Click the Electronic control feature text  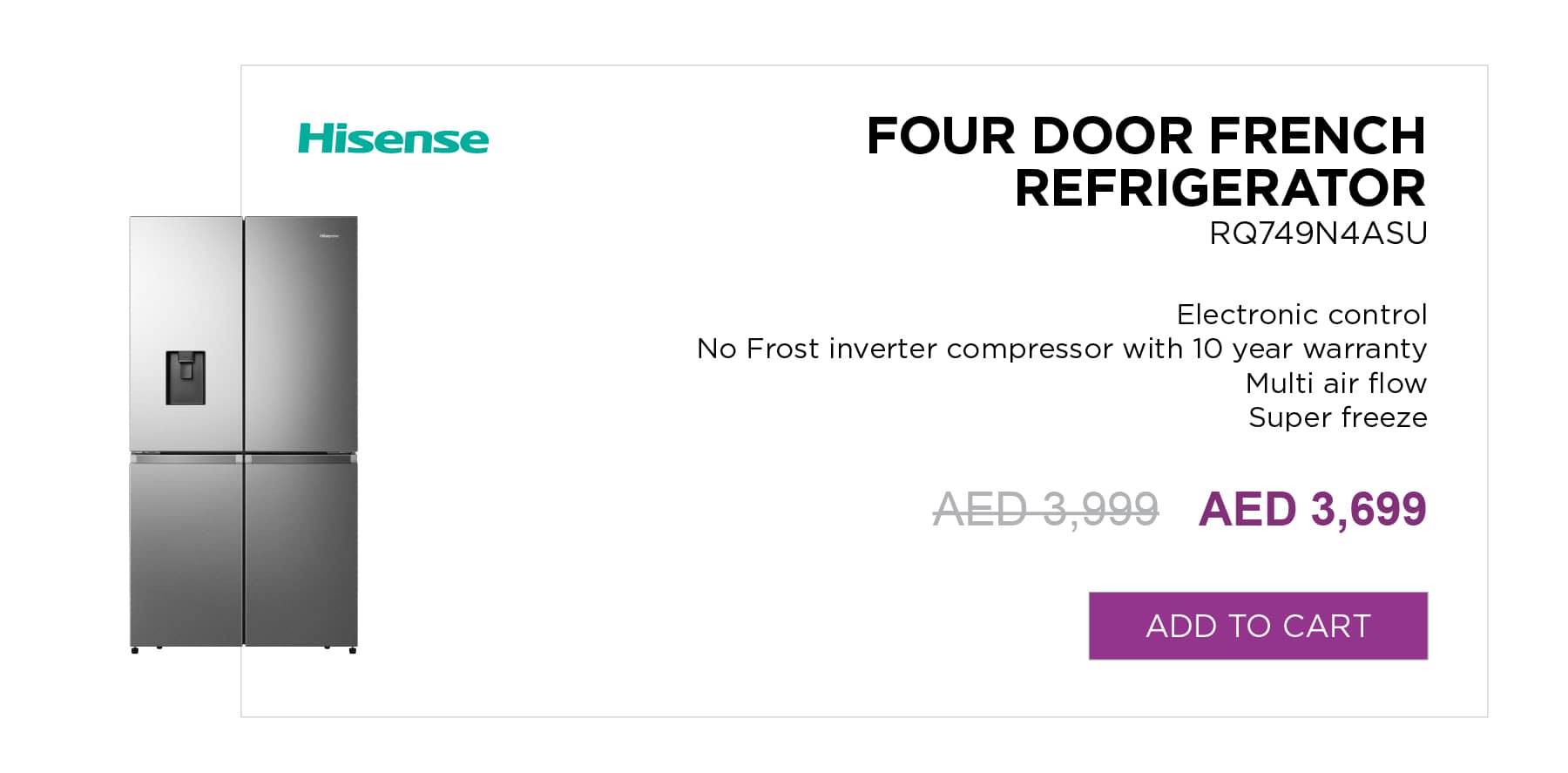tap(1301, 314)
